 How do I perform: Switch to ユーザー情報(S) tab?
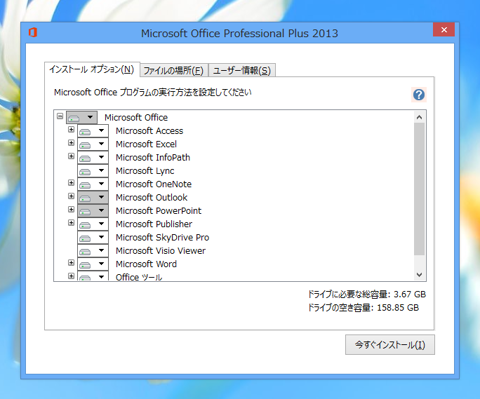pyautogui.click(x=242, y=70)
